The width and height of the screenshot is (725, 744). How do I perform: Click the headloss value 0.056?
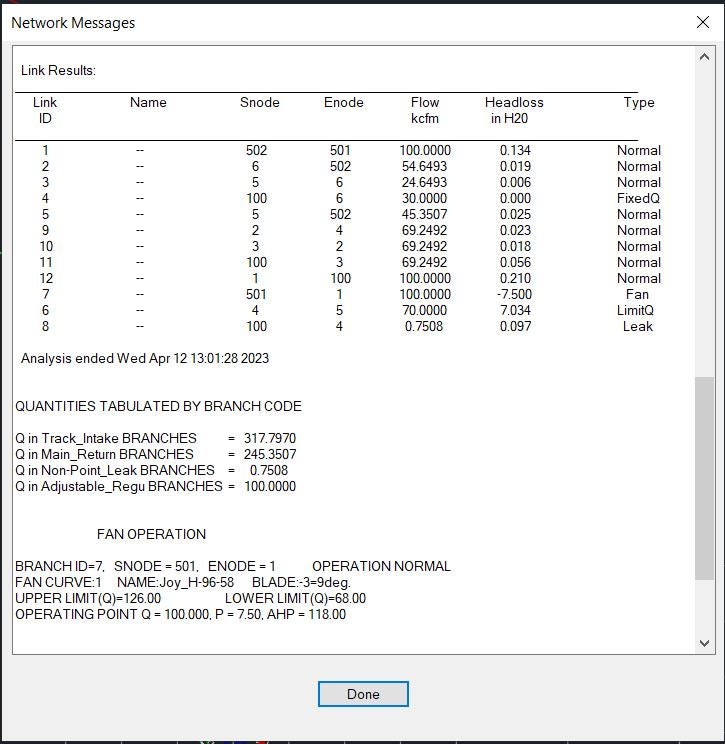(x=515, y=262)
